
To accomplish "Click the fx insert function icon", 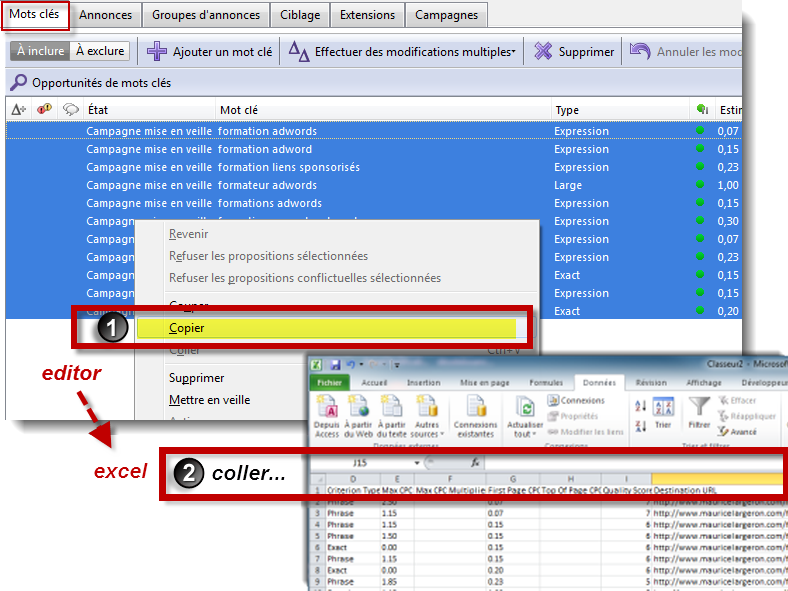I will click(x=475, y=463).
